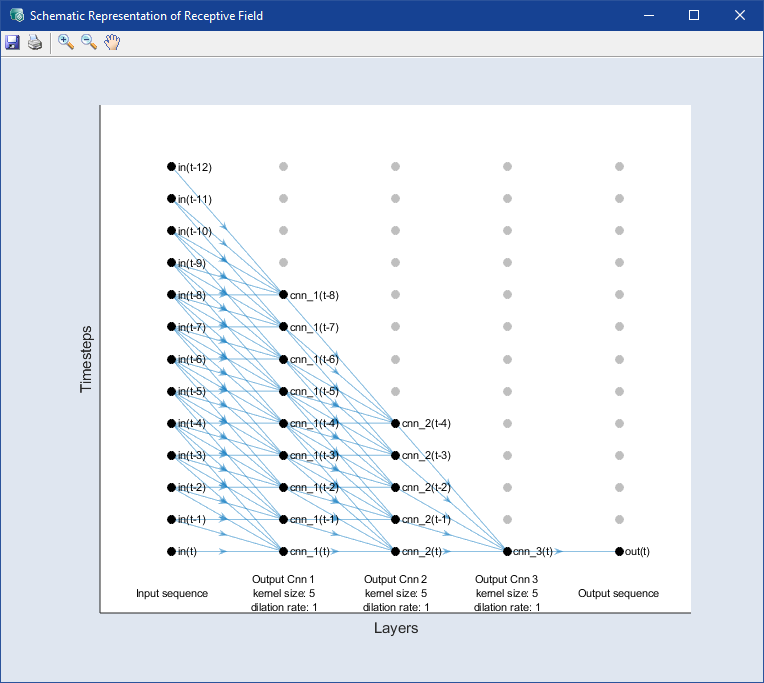Click the cnn_3(t) node
The image size is (764, 683).
[507, 551]
